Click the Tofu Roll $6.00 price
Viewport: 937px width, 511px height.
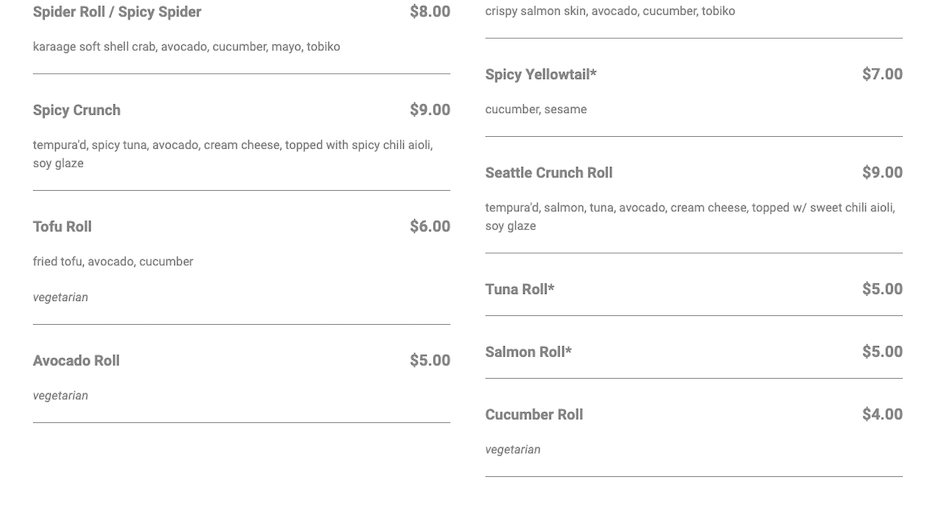pos(429,227)
